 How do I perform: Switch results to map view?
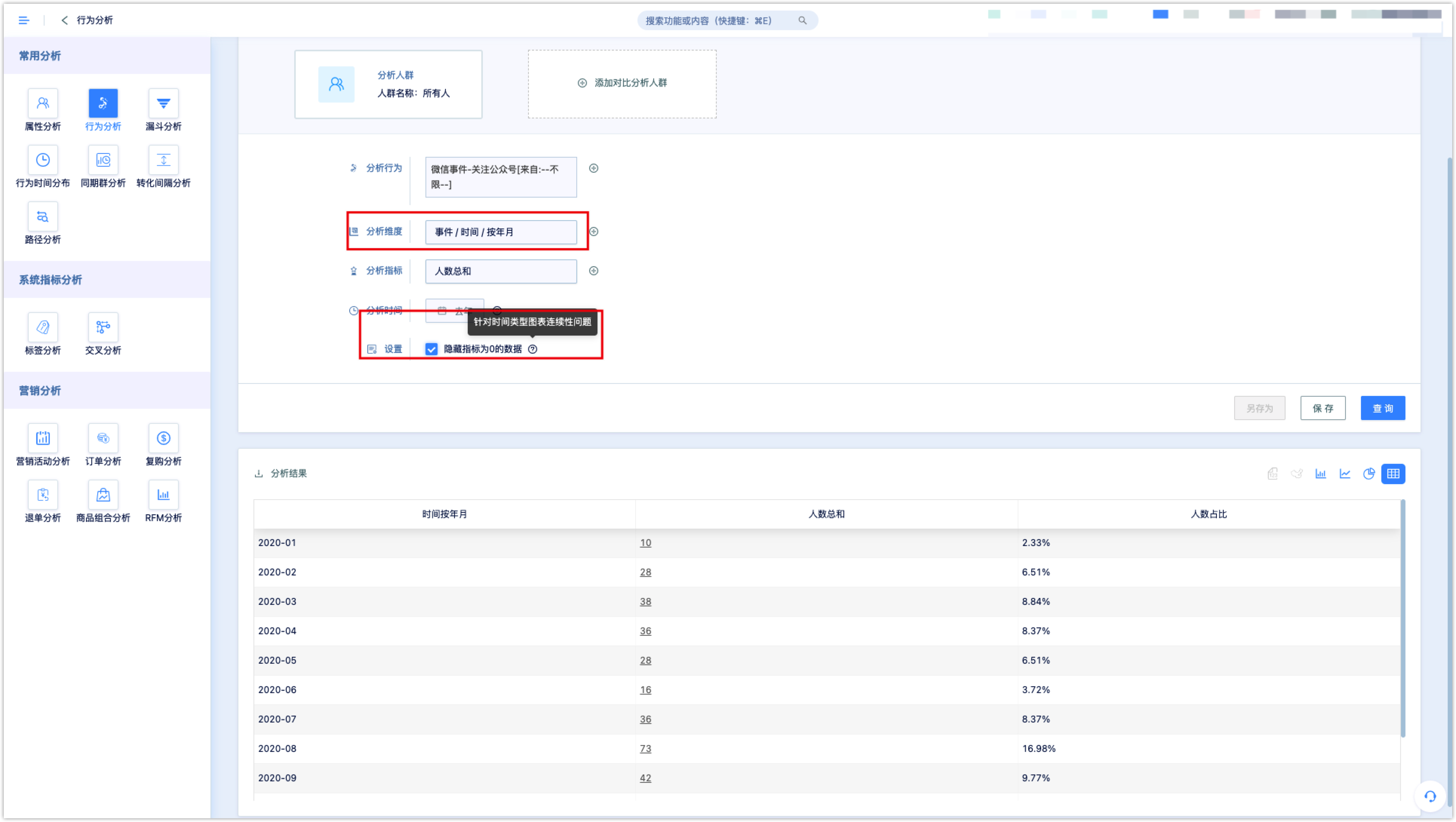tap(1296, 474)
